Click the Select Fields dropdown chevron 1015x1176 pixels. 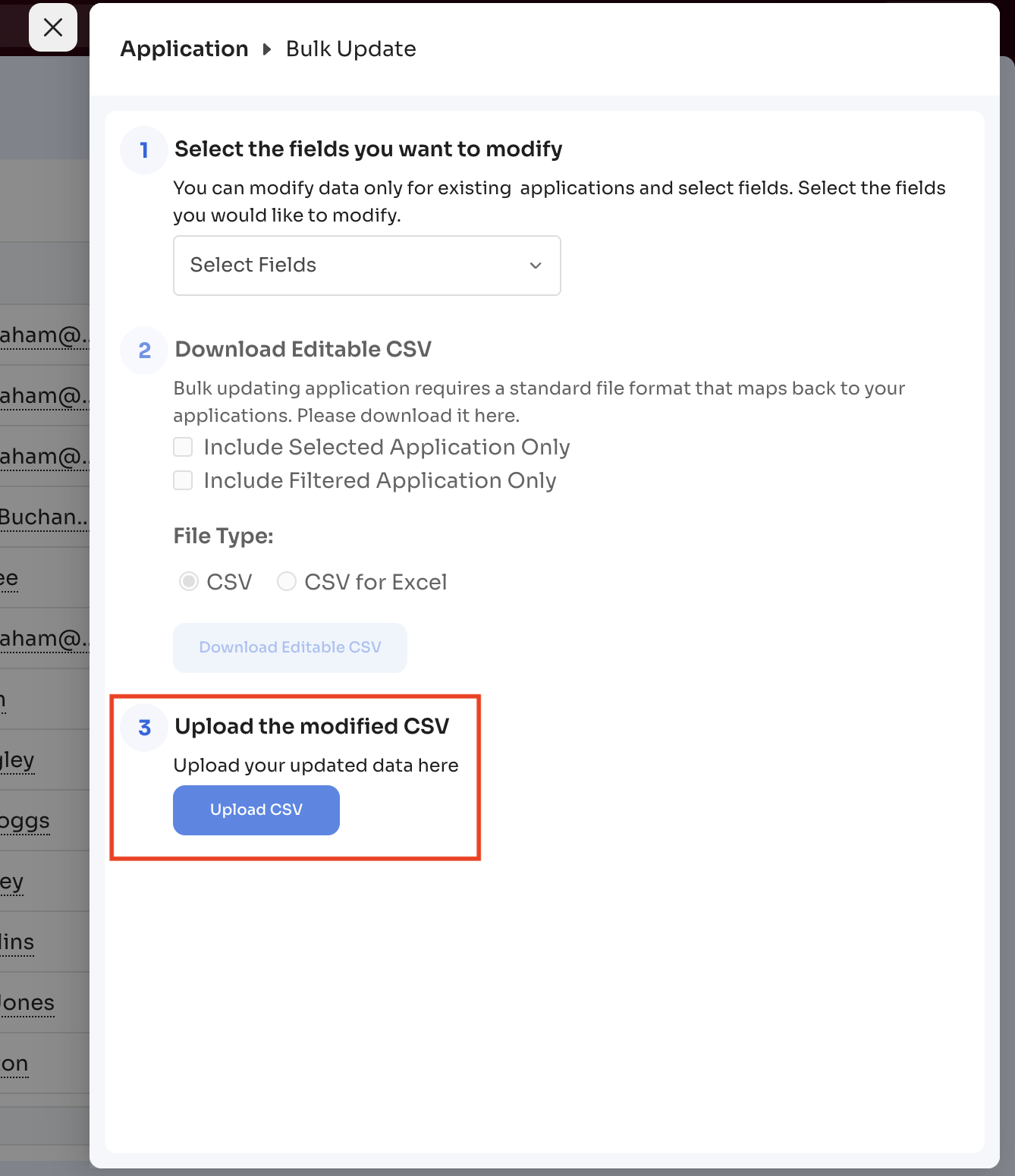pos(536,266)
